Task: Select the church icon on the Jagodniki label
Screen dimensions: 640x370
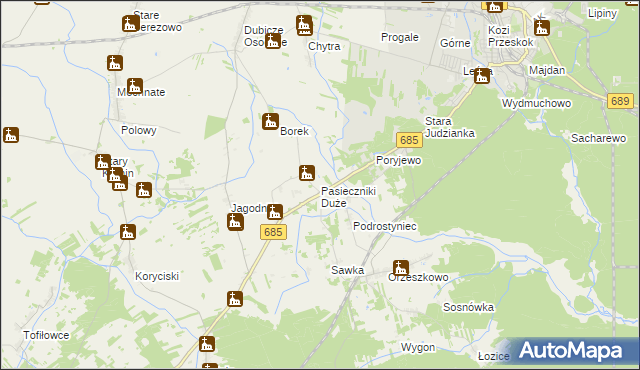Action: tap(275, 212)
